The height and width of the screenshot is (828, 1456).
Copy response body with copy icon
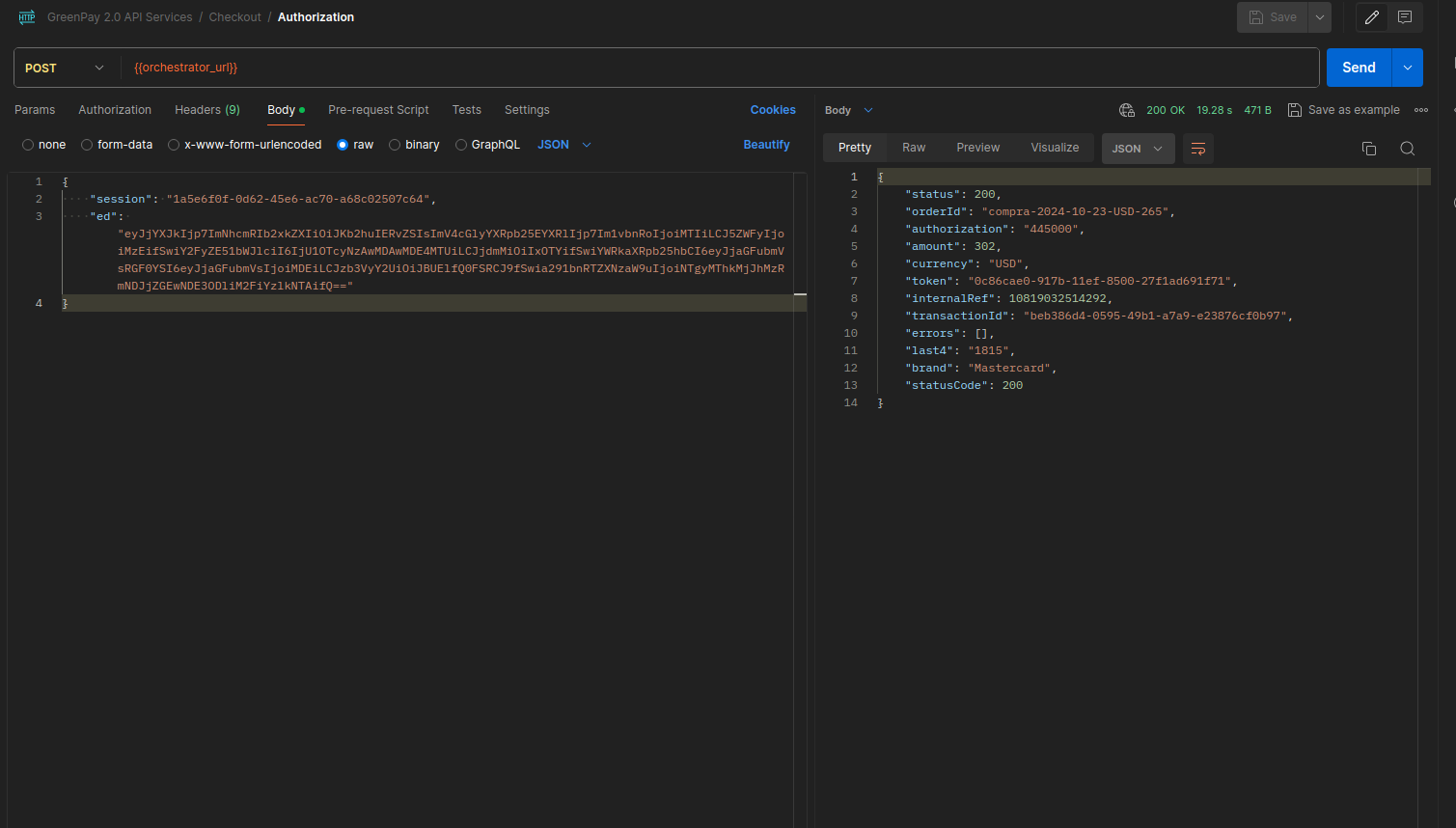click(1368, 149)
